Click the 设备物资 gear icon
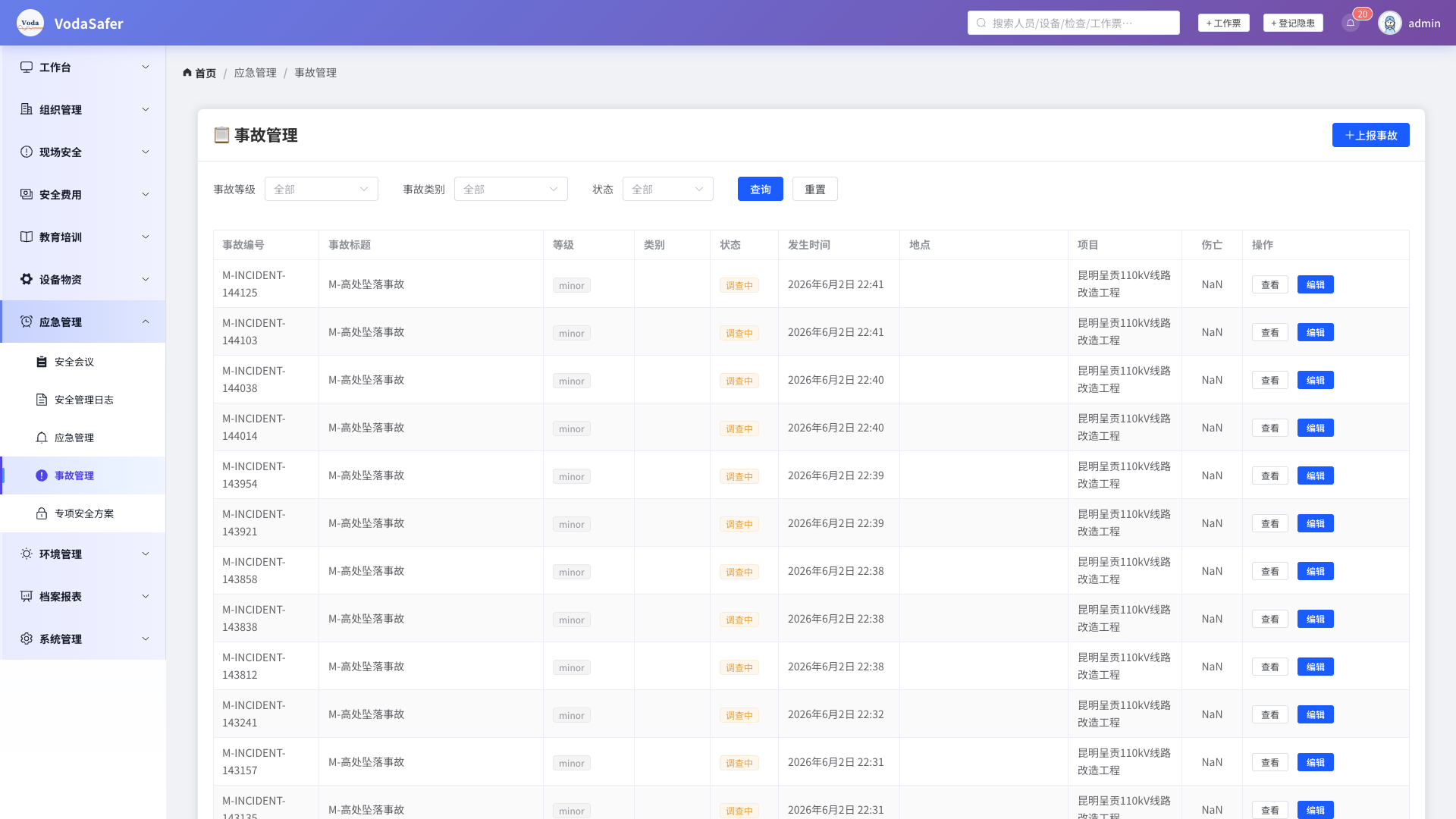Image resolution: width=1456 pixels, height=819 pixels. coord(27,280)
